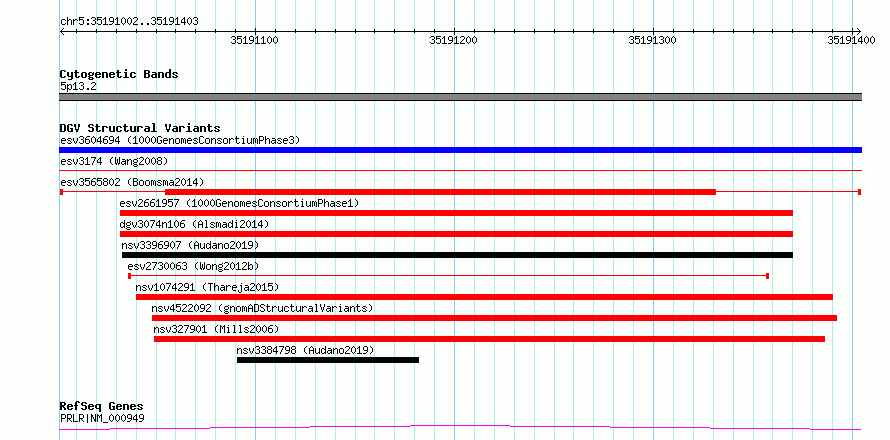Select the esv3604694 (1000GenomesConsortiumPhase3) label
The height and width of the screenshot is (440, 890).
coord(180,140)
